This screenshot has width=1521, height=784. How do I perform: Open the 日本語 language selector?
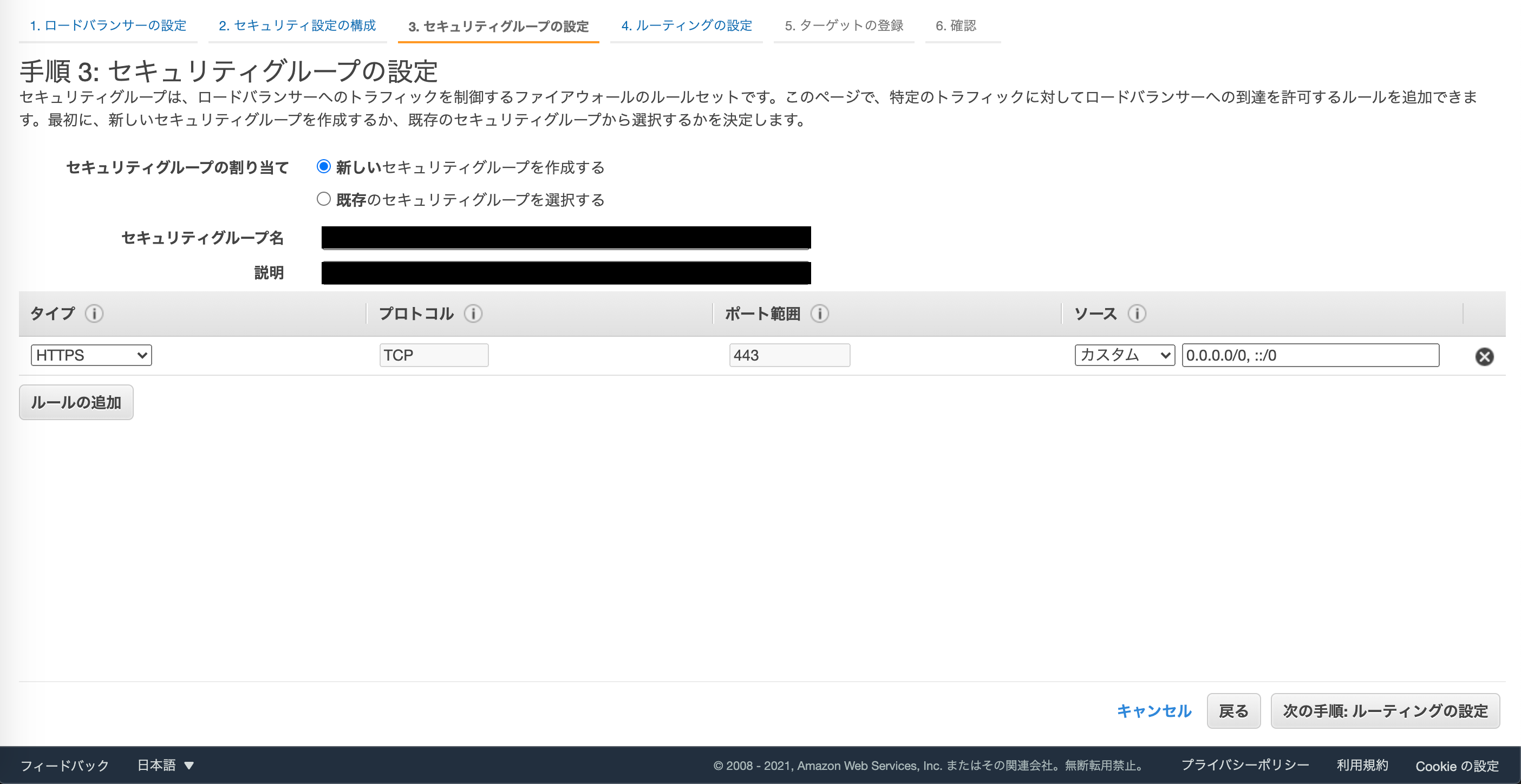[164, 765]
